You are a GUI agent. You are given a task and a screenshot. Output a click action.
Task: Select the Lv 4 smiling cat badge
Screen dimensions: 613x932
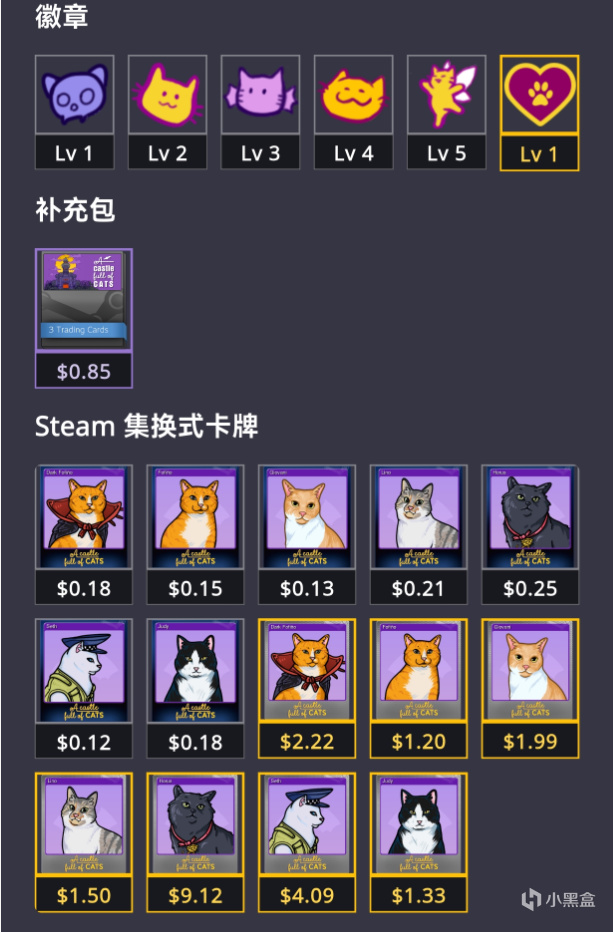[353, 112]
